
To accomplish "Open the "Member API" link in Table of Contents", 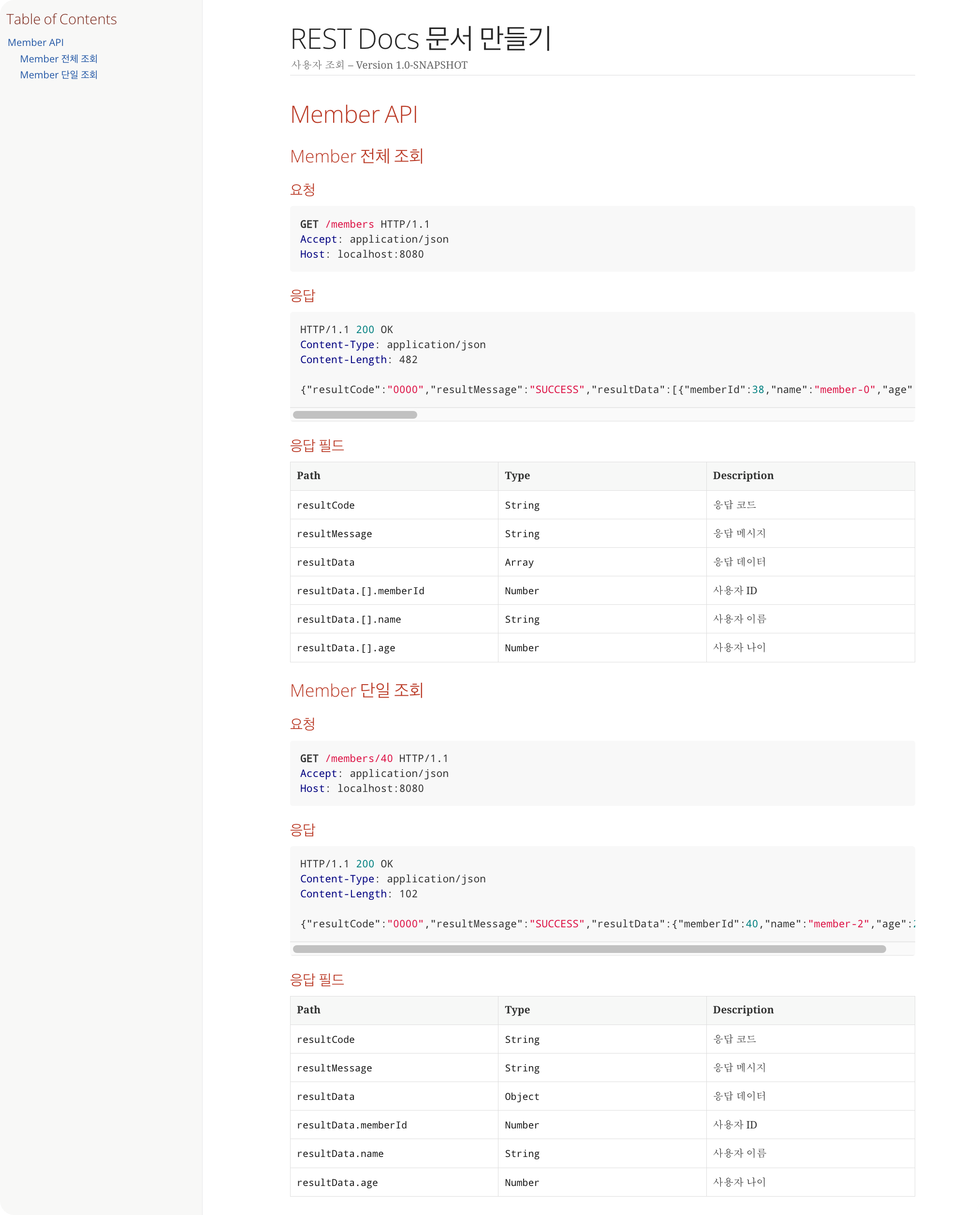I will coord(36,43).
